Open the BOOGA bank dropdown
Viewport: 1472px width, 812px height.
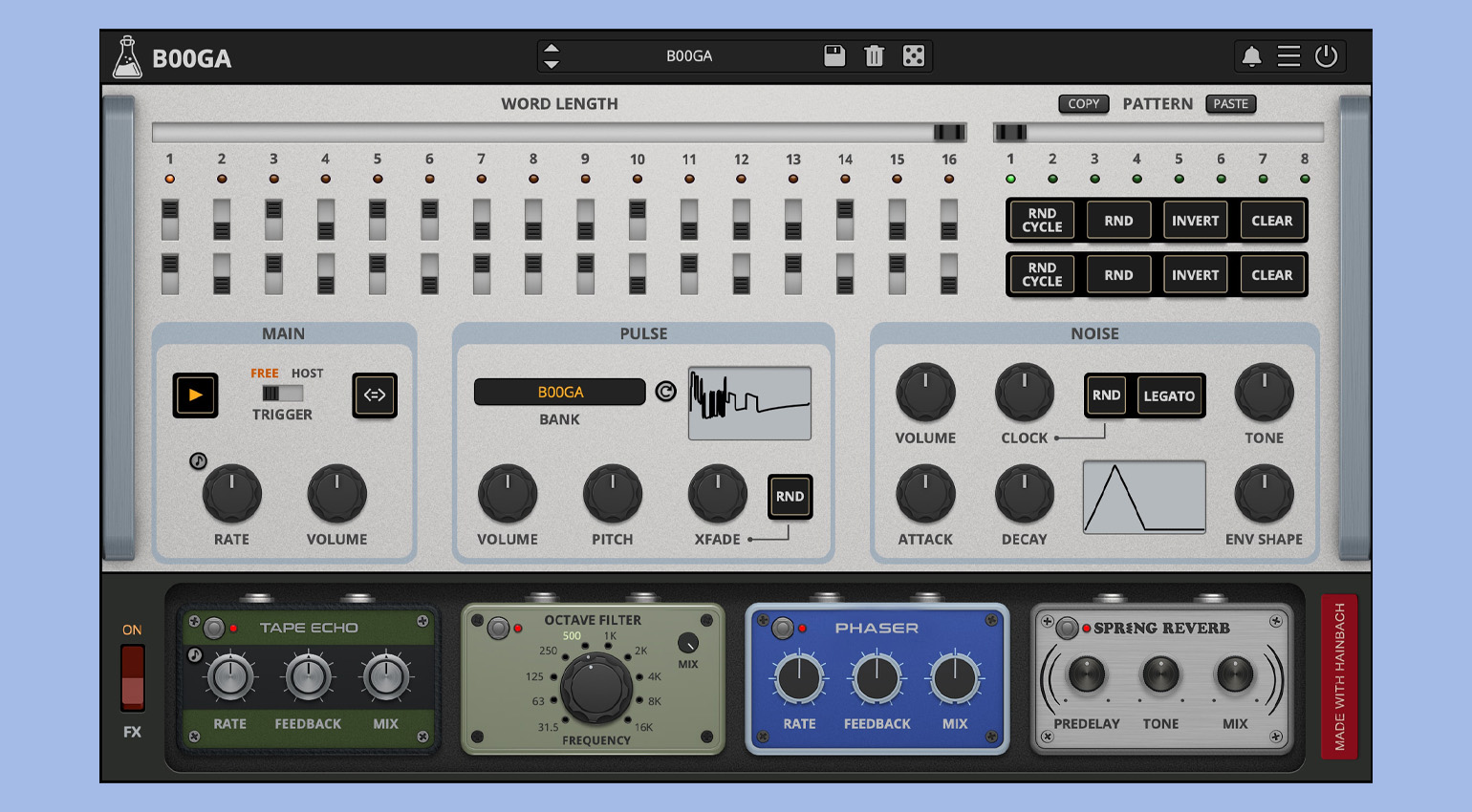(560, 393)
